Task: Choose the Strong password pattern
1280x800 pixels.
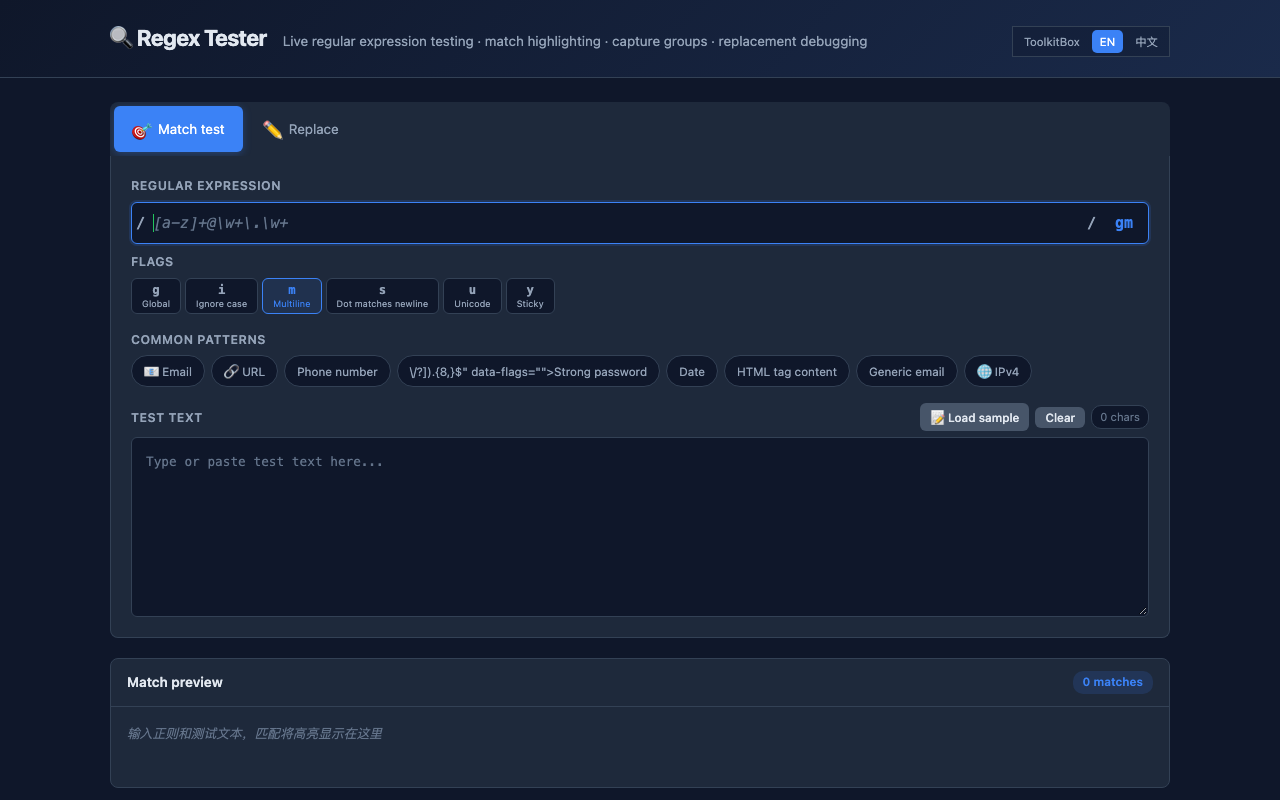Action: tap(528, 371)
